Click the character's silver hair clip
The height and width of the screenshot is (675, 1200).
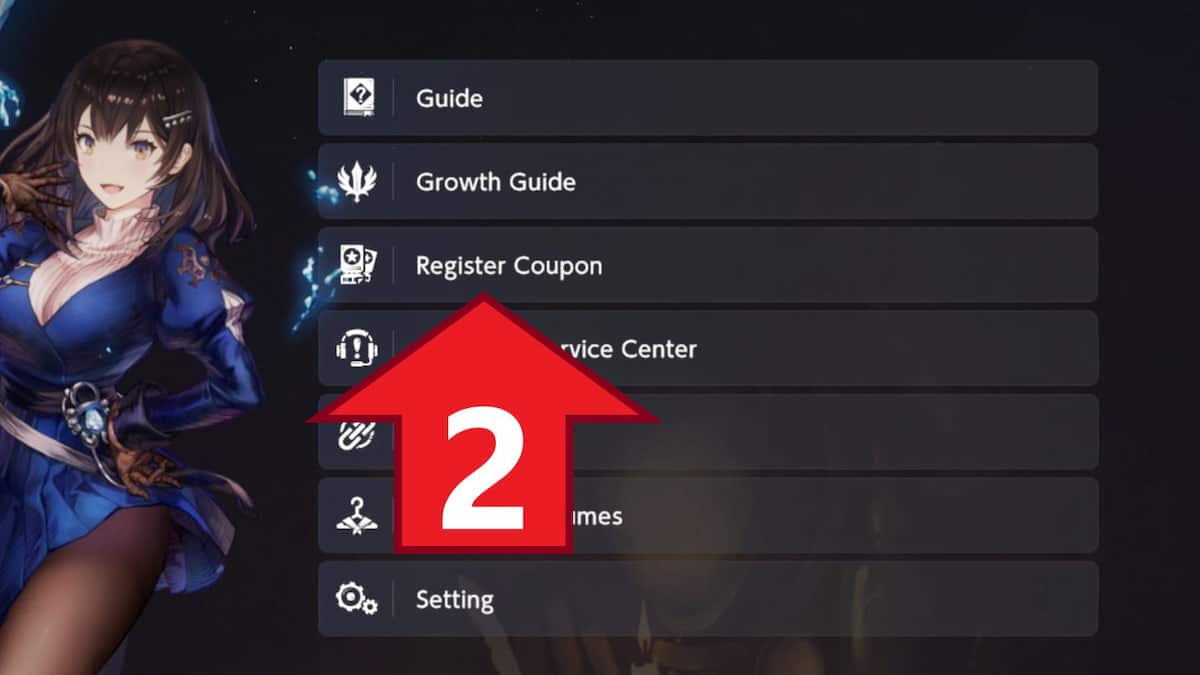[x=173, y=117]
